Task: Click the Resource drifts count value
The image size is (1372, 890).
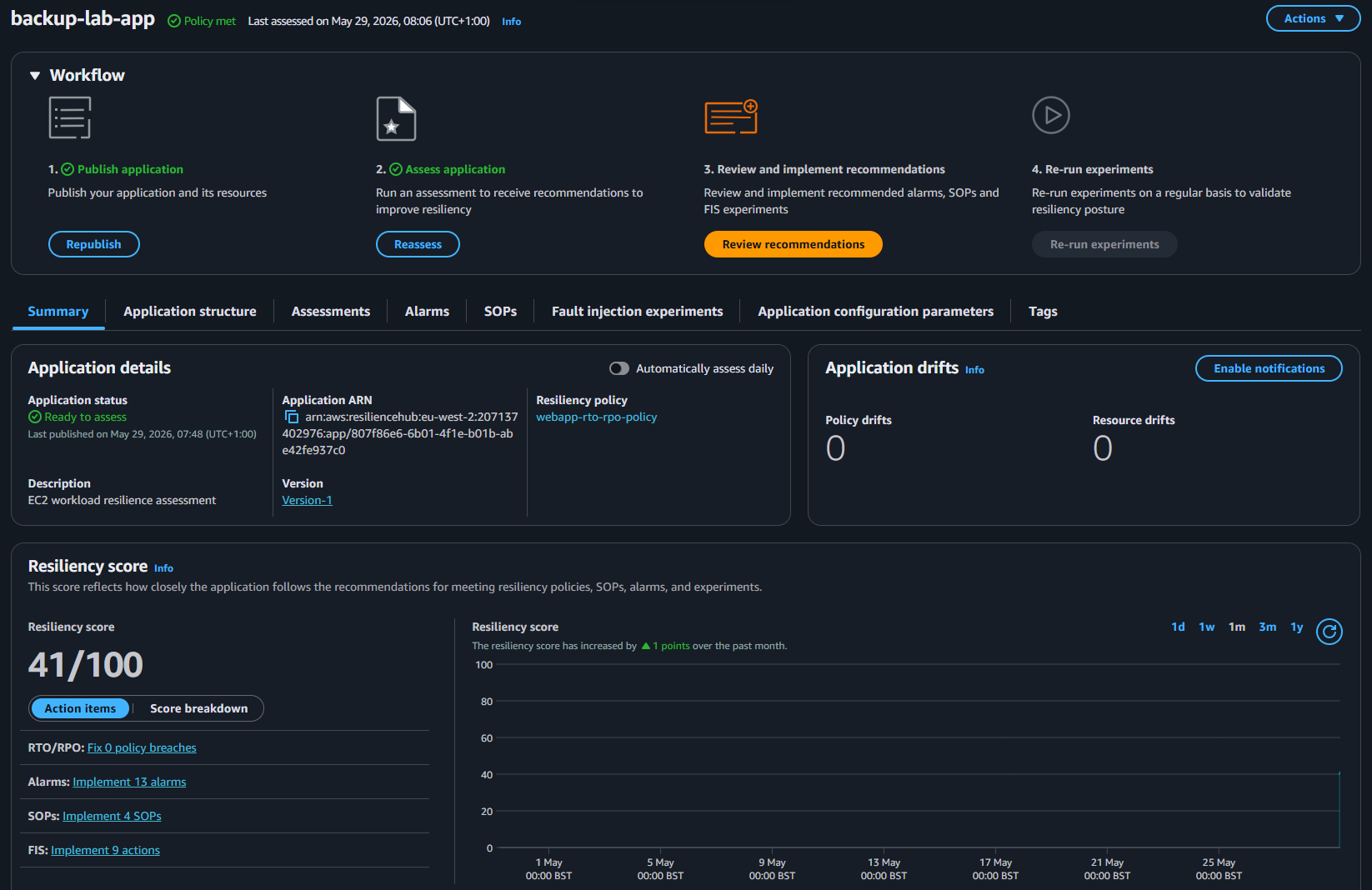Action: tap(1103, 448)
